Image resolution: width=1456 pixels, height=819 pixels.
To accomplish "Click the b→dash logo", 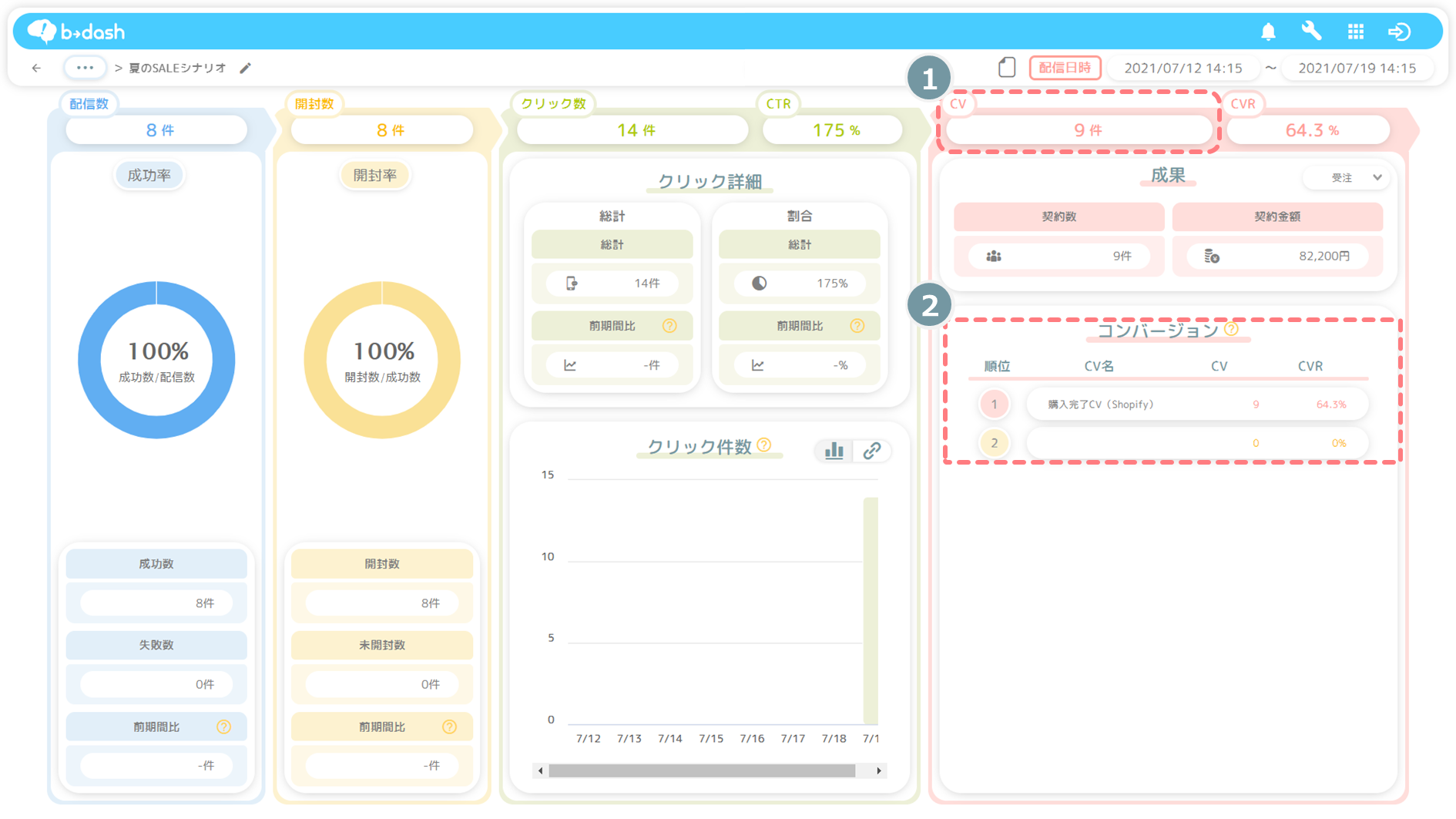I will click(x=76, y=32).
